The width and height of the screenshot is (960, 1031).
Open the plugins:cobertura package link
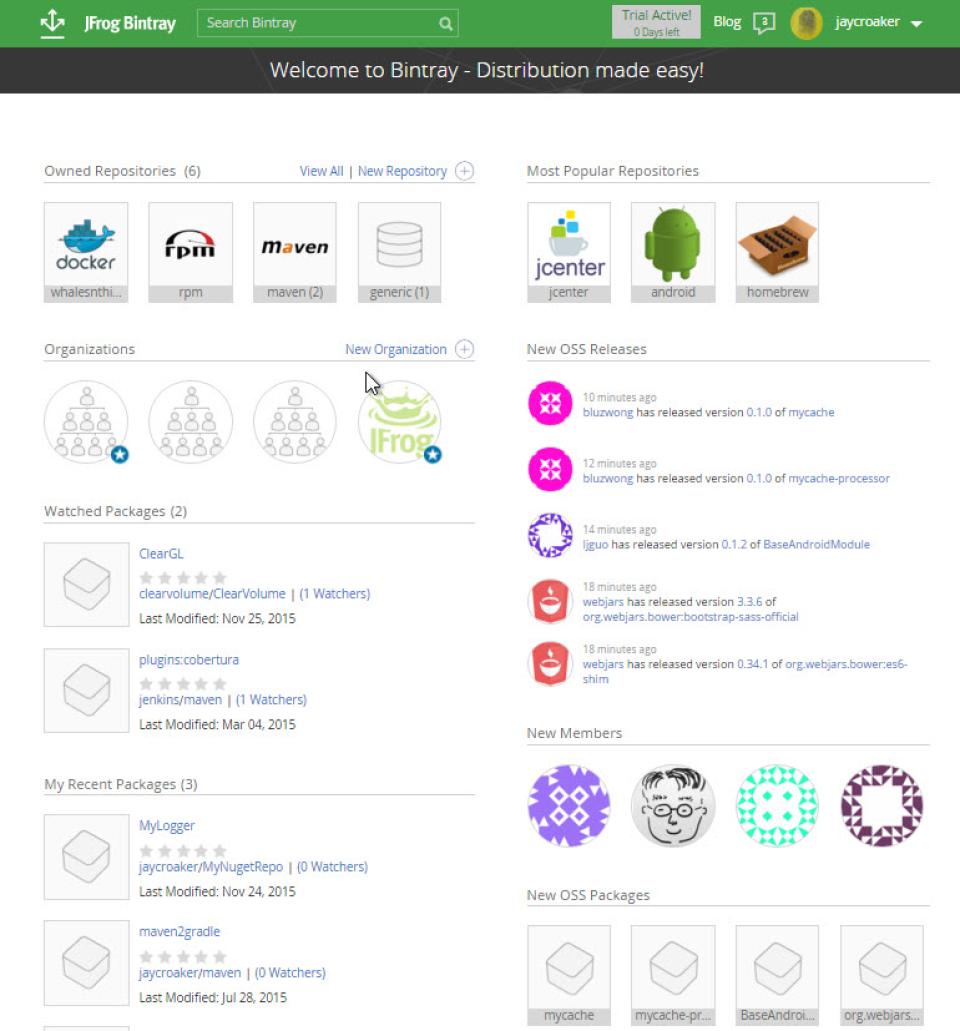pos(189,659)
